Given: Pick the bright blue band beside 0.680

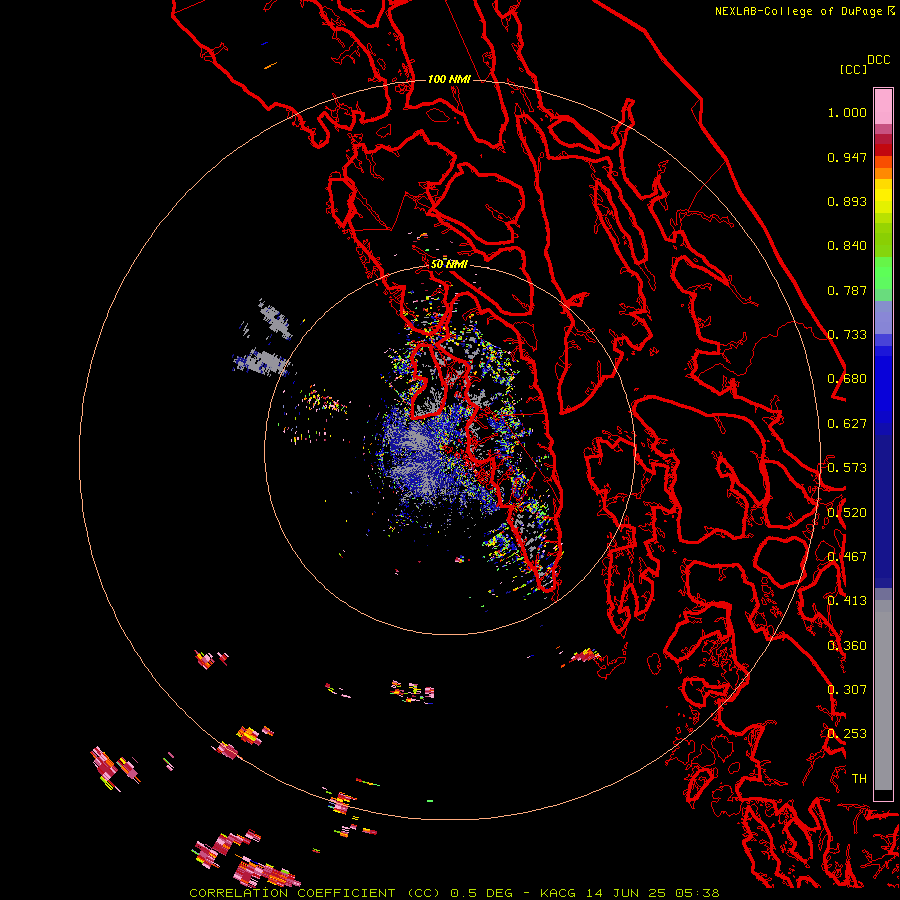Looking at the screenshot, I should [883, 381].
